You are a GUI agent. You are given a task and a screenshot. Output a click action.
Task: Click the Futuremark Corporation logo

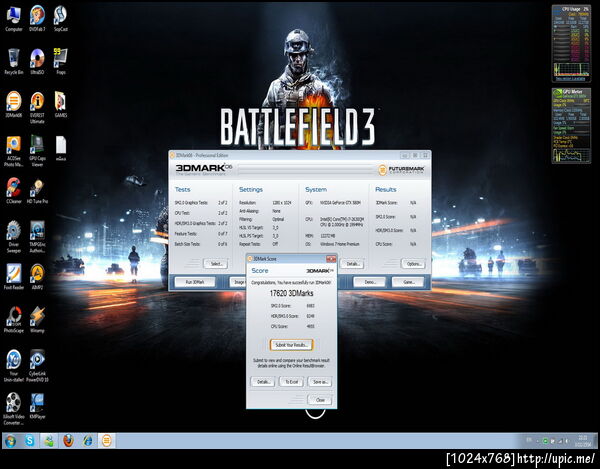[401, 170]
